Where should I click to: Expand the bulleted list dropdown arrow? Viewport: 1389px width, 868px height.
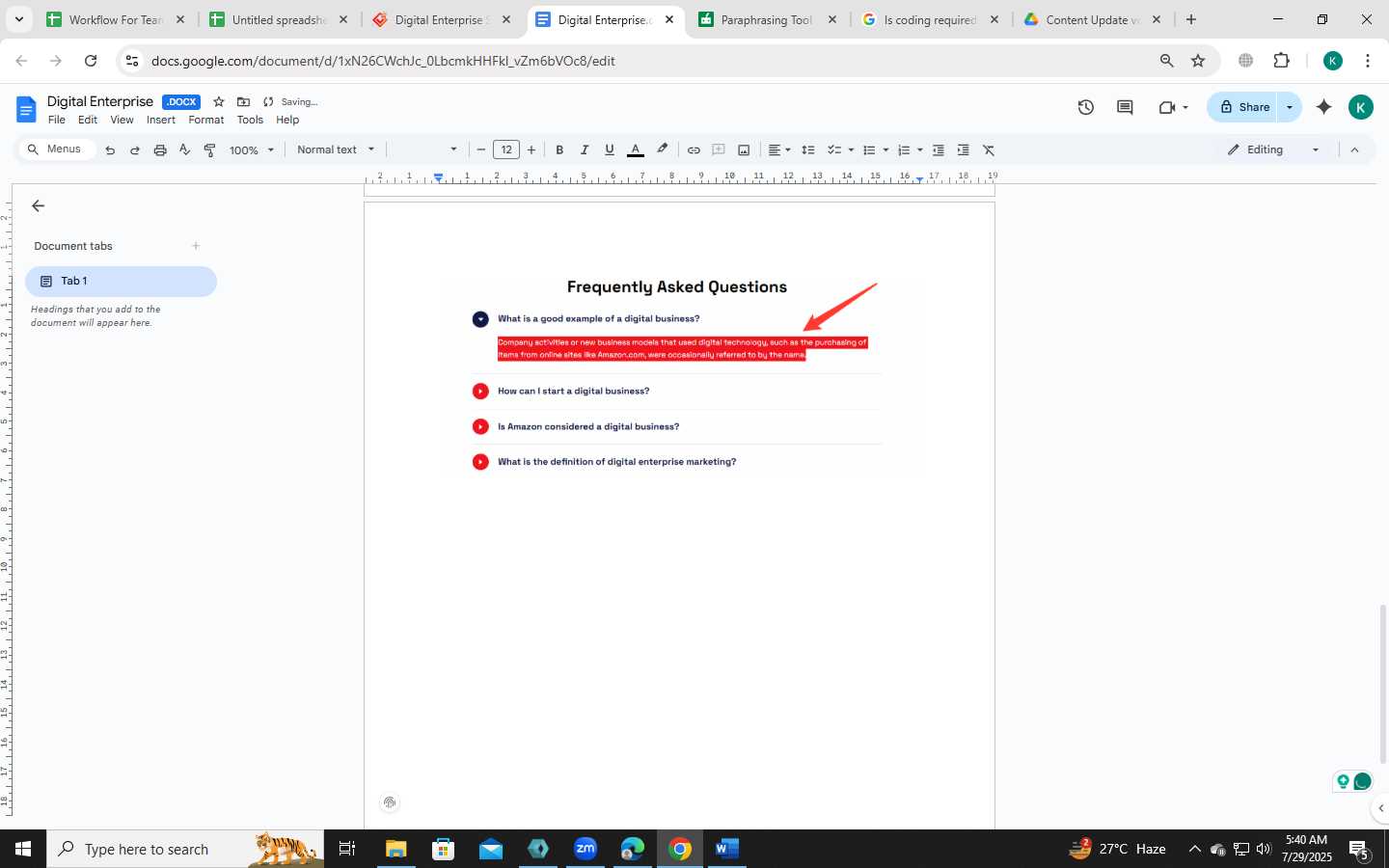[x=885, y=150]
